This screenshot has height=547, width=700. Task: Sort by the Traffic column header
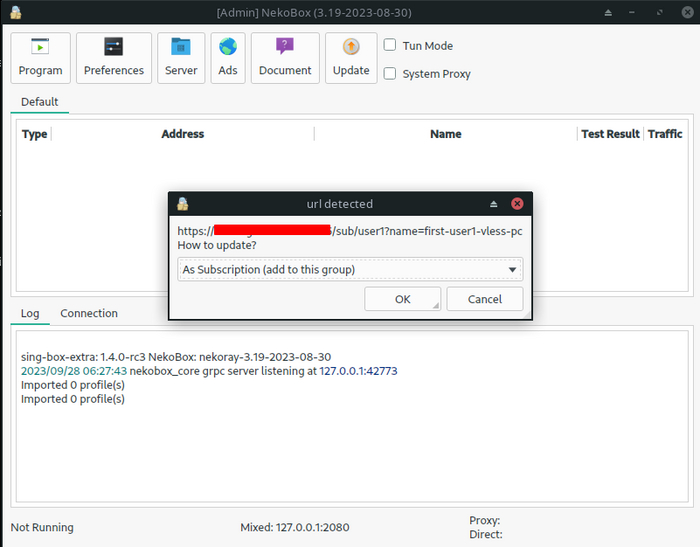click(665, 134)
